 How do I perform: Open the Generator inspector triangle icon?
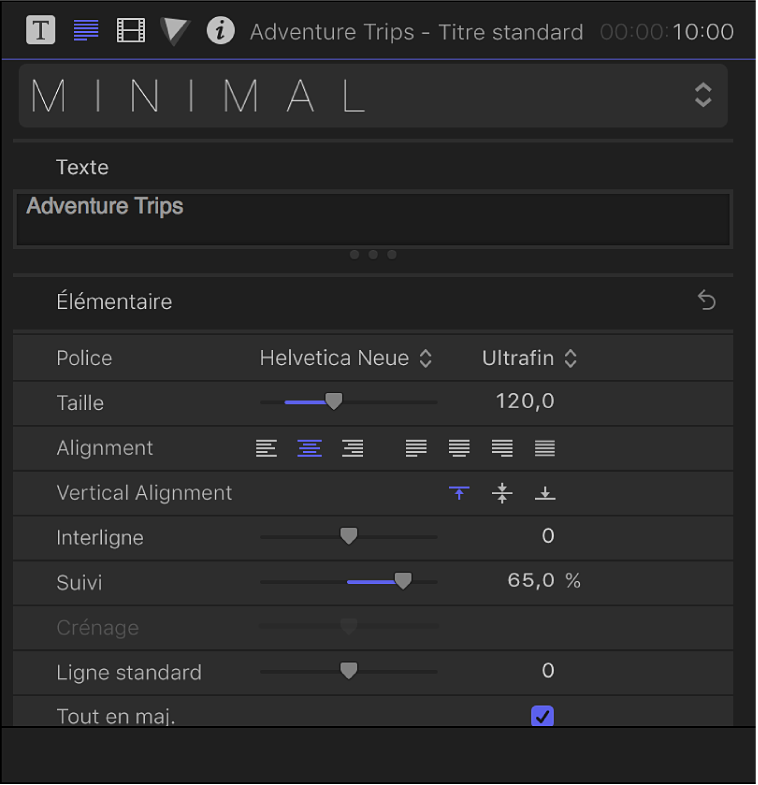[175, 31]
